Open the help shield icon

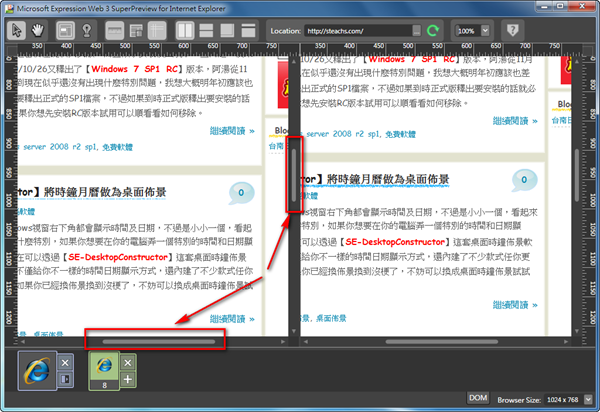click(x=512, y=30)
